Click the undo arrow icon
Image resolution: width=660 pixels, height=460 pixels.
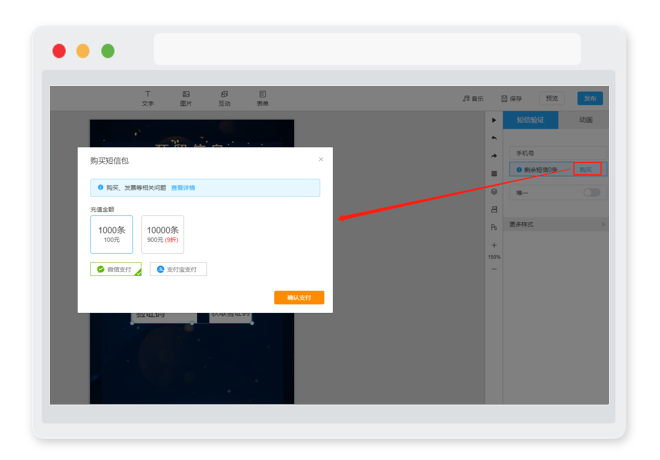coord(494,138)
